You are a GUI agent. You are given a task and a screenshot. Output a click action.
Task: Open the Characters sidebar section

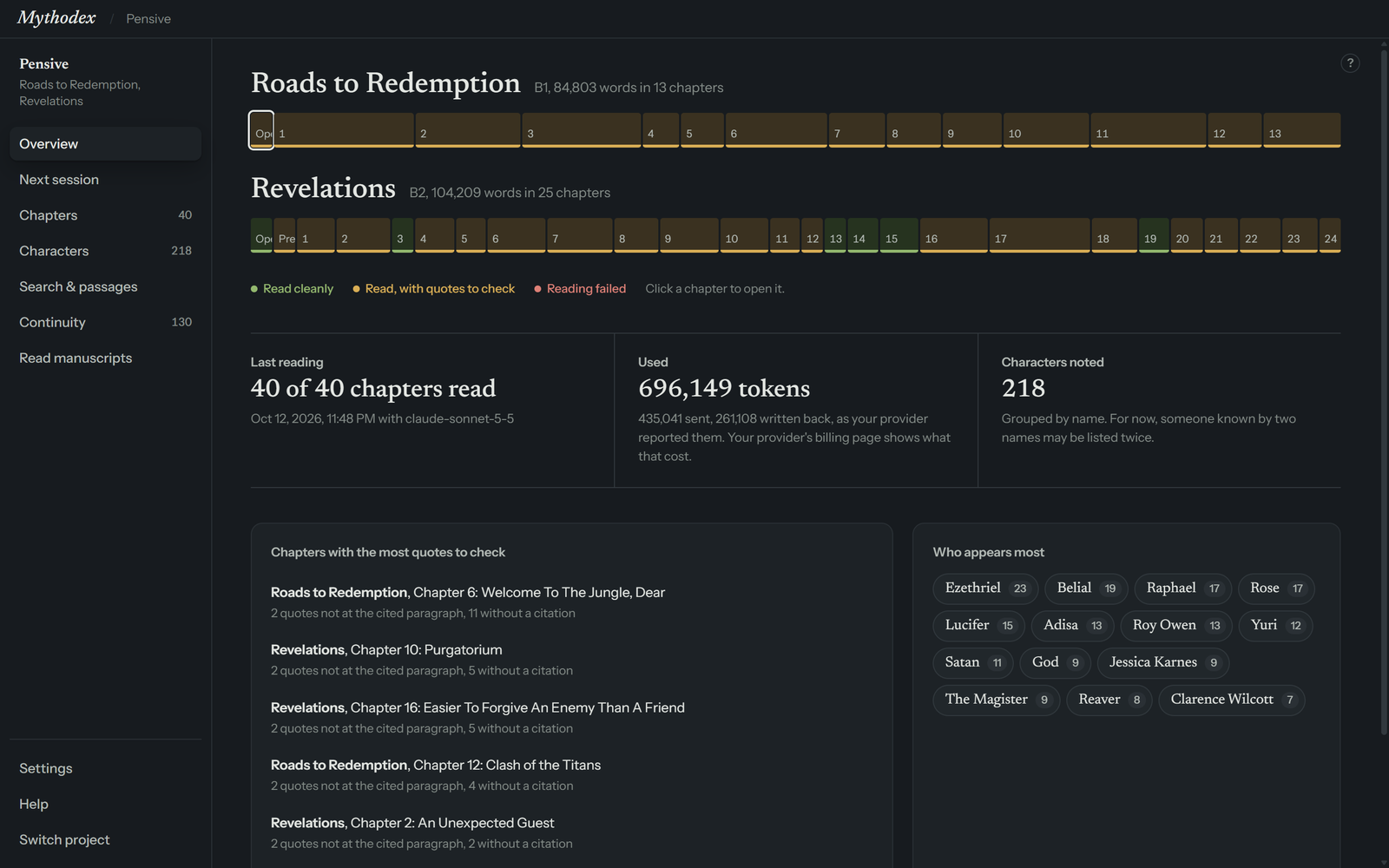click(105, 251)
